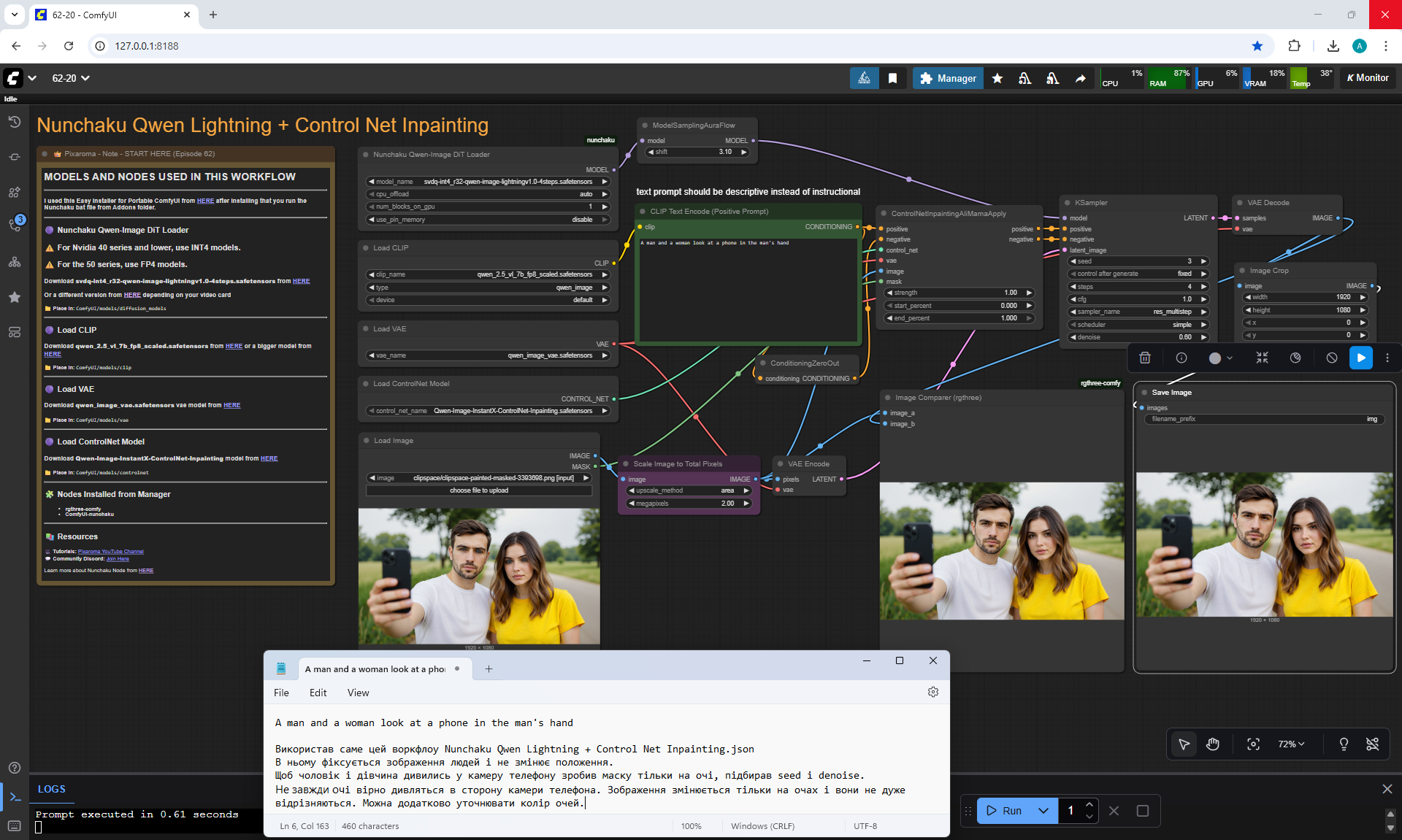Open Notepad's Edit menu
The height and width of the screenshot is (840, 1402).
[318, 693]
